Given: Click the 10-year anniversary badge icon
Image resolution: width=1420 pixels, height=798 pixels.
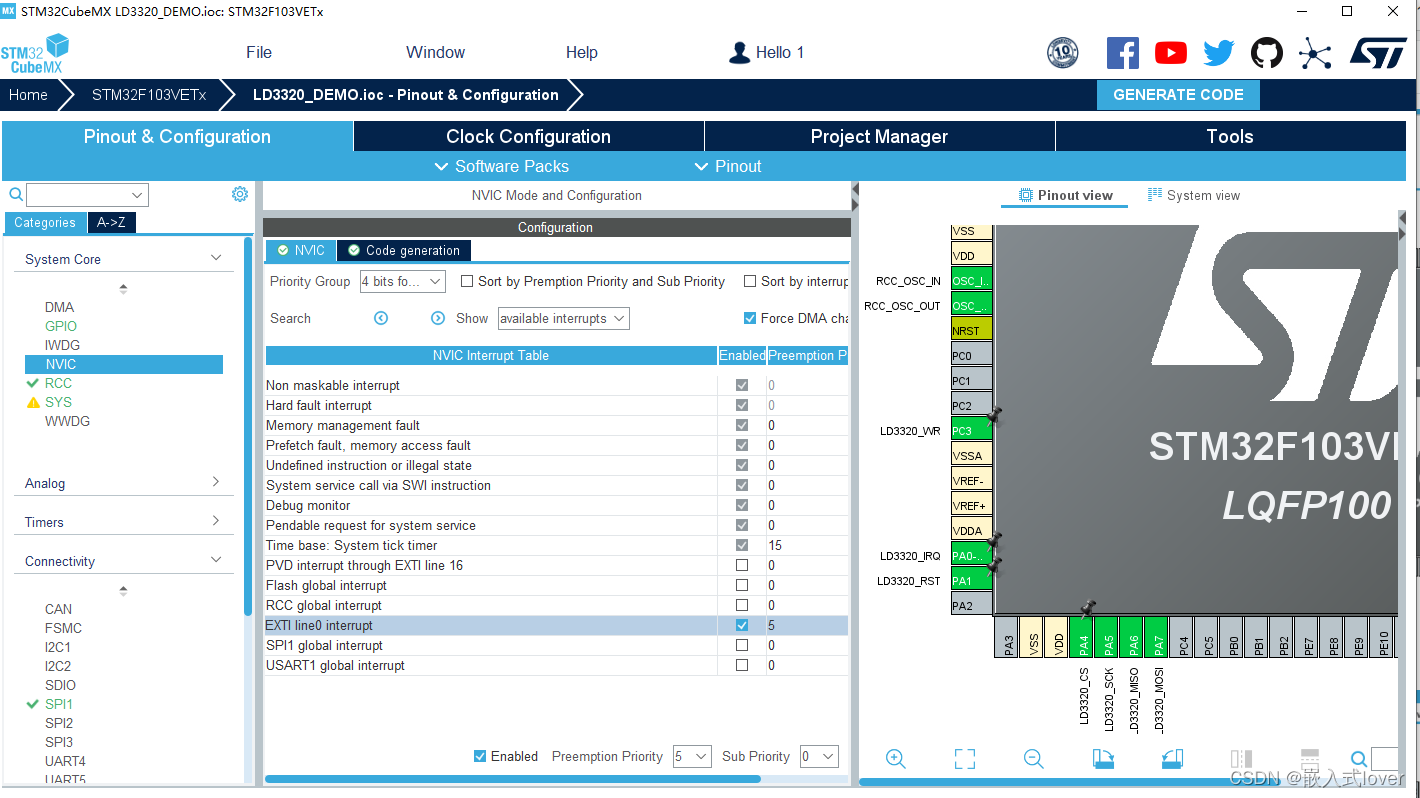Looking at the screenshot, I should coord(1062,53).
